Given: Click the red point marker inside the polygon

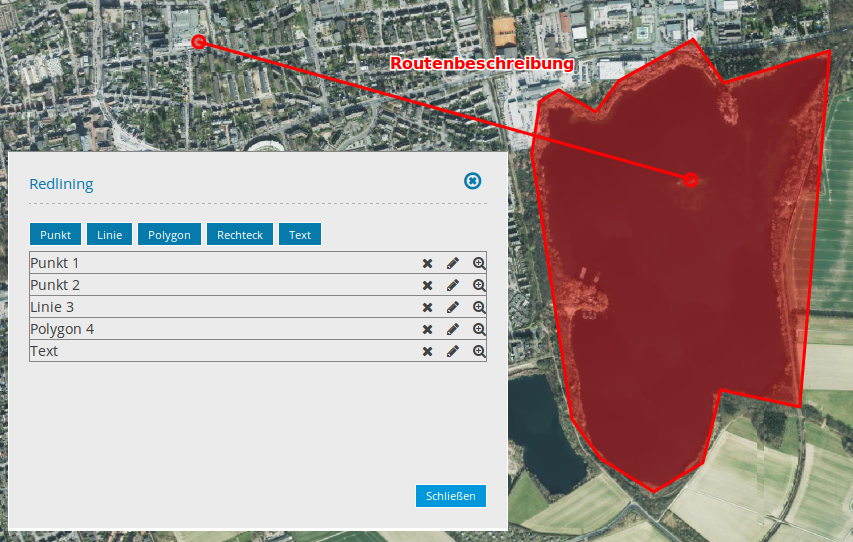Looking at the screenshot, I should 691,180.
